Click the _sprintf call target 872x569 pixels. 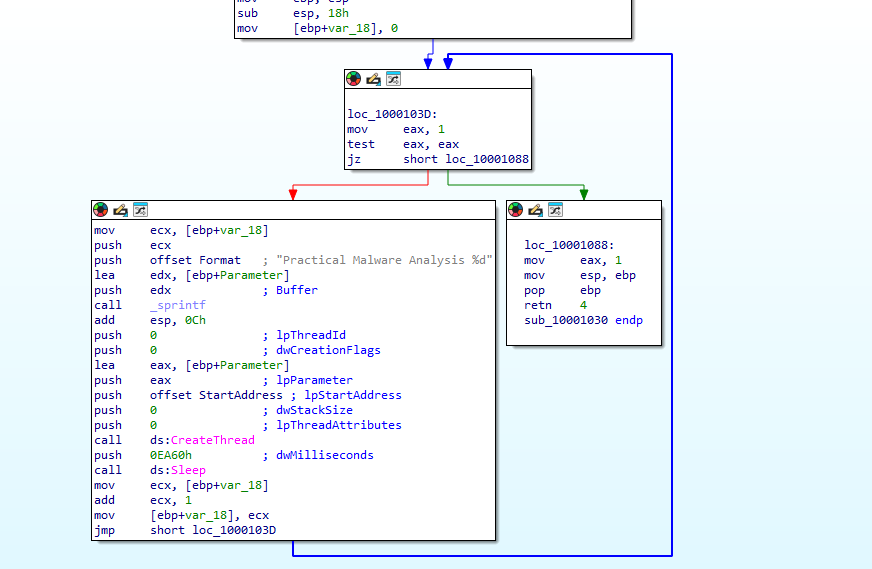tap(177, 305)
